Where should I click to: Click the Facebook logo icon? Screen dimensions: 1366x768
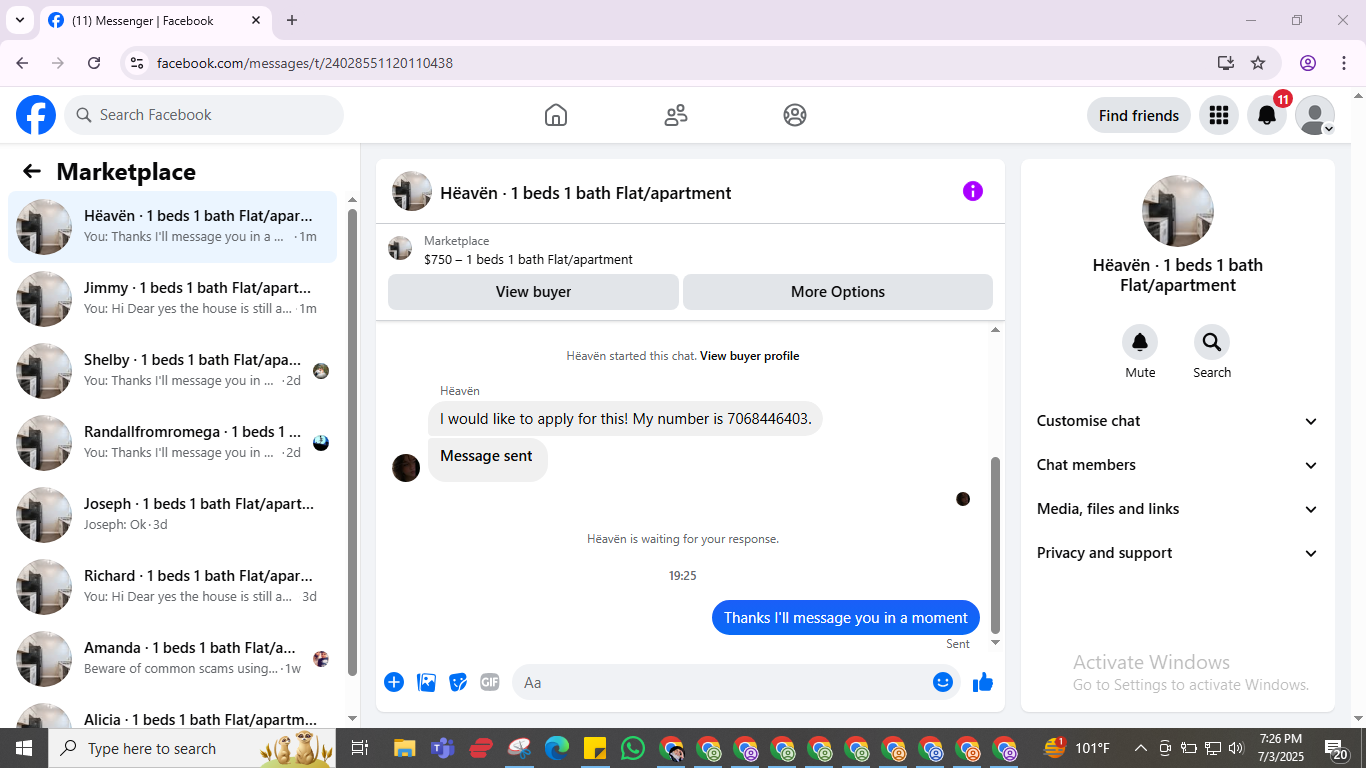pos(36,115)
